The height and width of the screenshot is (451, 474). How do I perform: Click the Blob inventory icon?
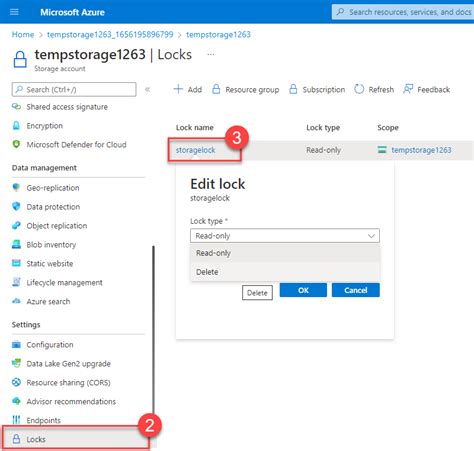point(16,244)
